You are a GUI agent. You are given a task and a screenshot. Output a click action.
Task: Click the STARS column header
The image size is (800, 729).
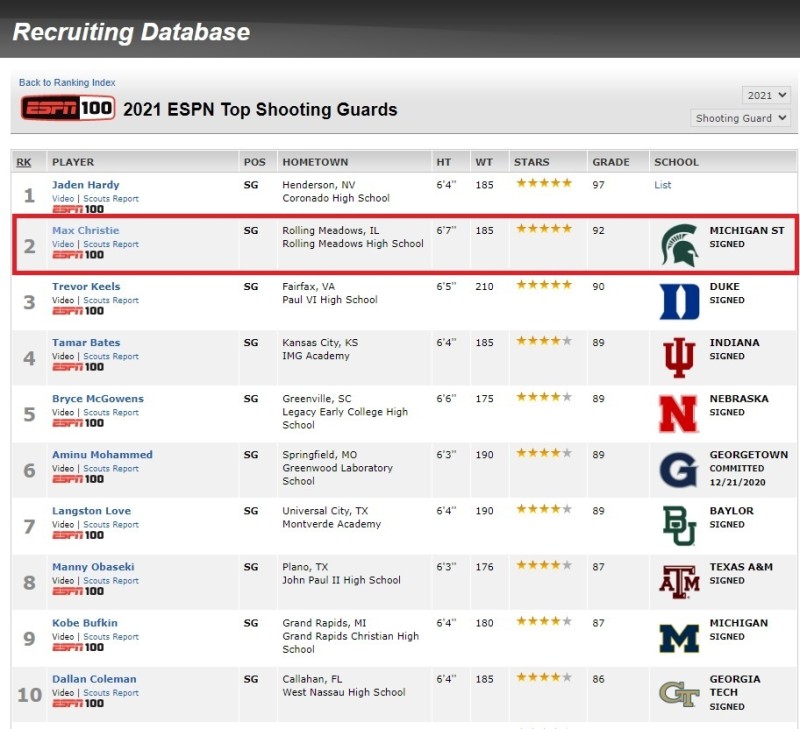532,162
